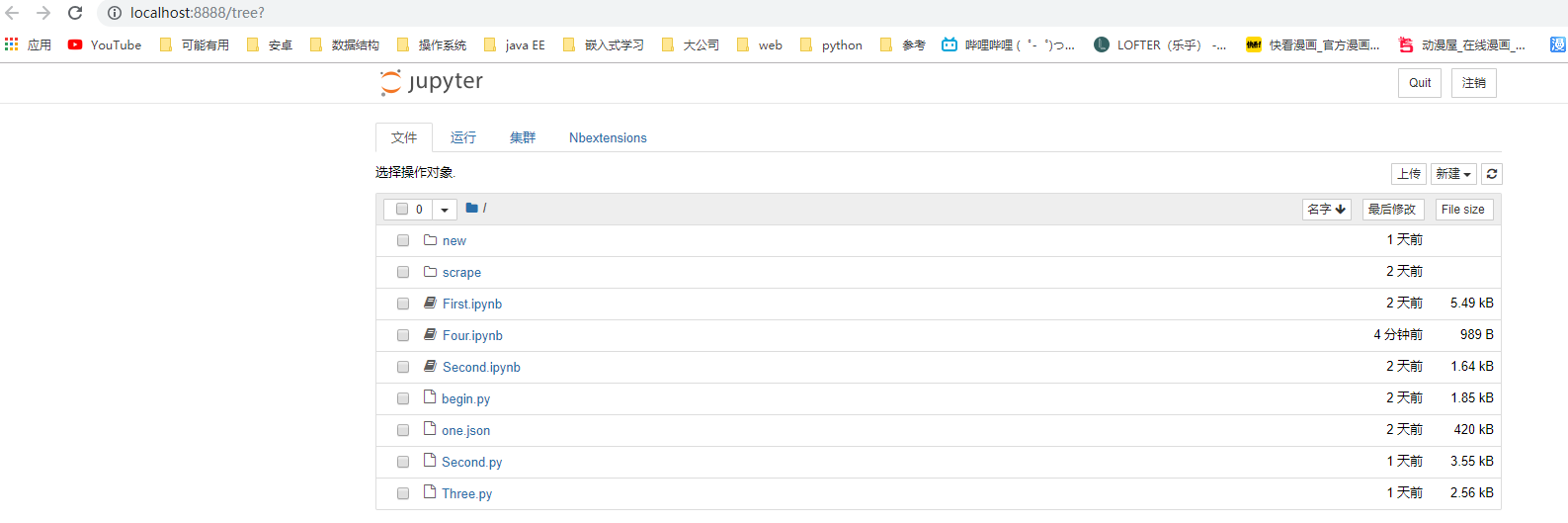Open the YouTube bookmark
This screenshot has width=1568, height=523.
click(x=105, y=44)
